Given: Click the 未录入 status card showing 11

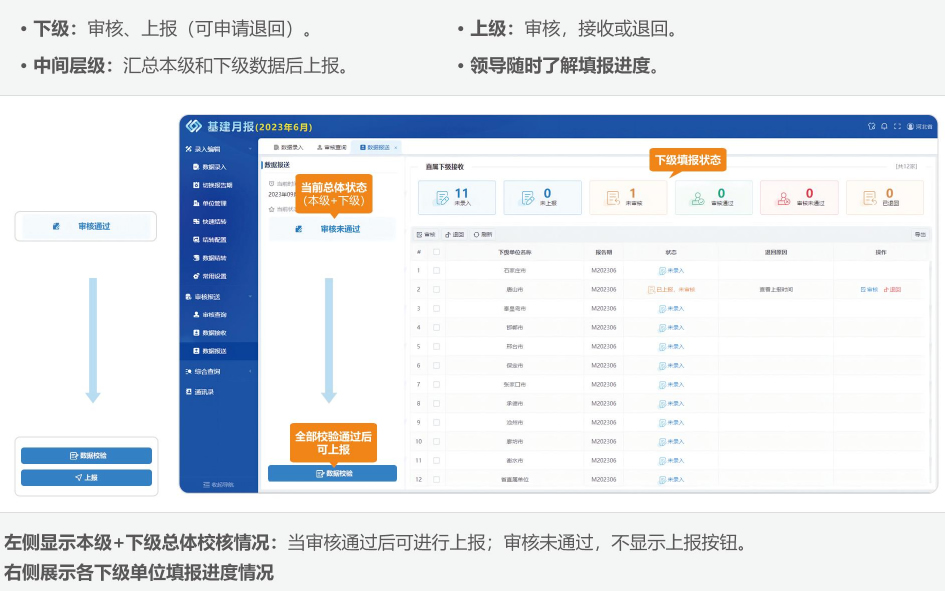Looking at the screenshot, I should click(x=457, y=197).
